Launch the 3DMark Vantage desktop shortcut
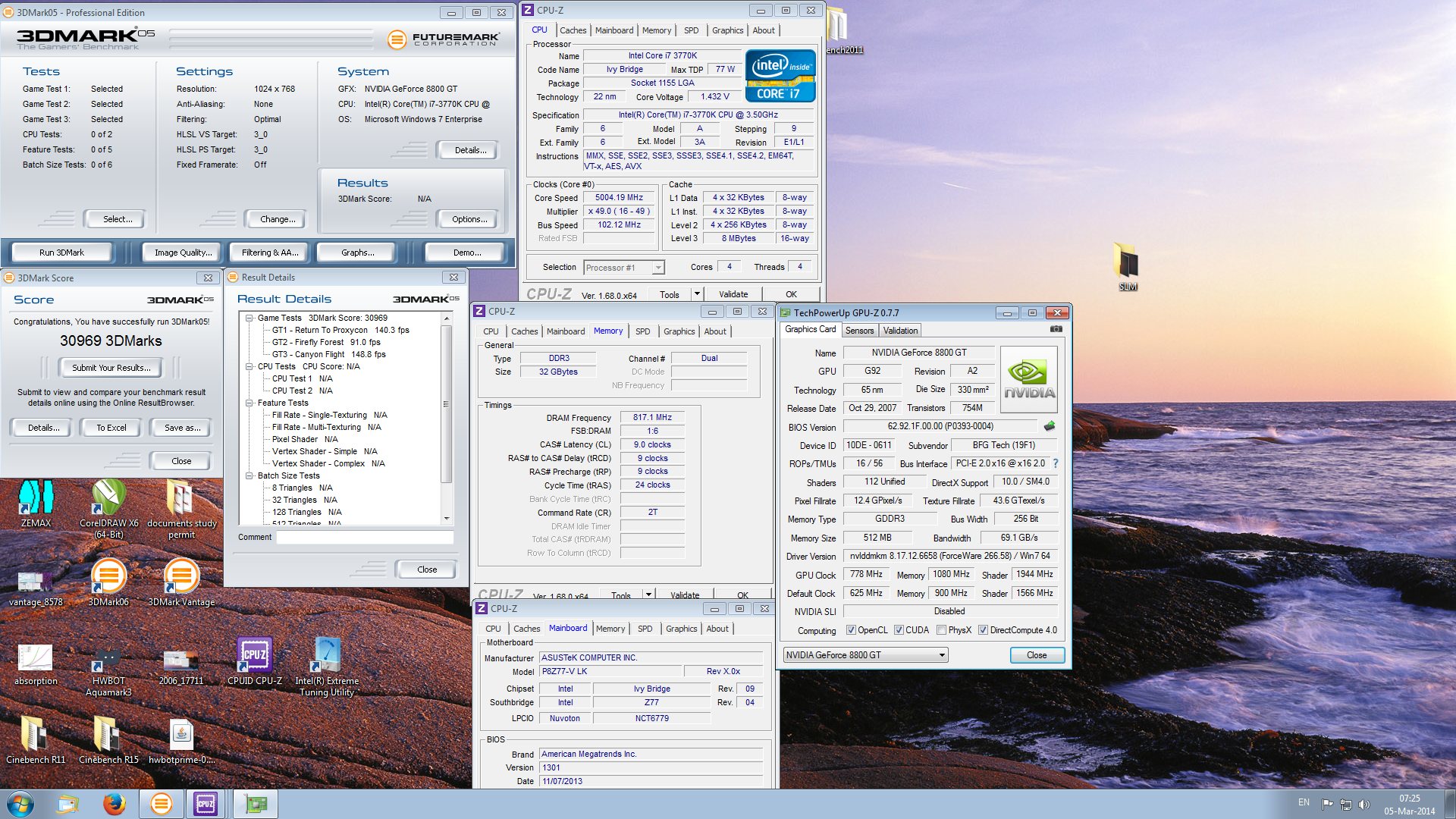The width and height of the screenshot is (1456, 819). pyautogui.click(x=181, y=582)
